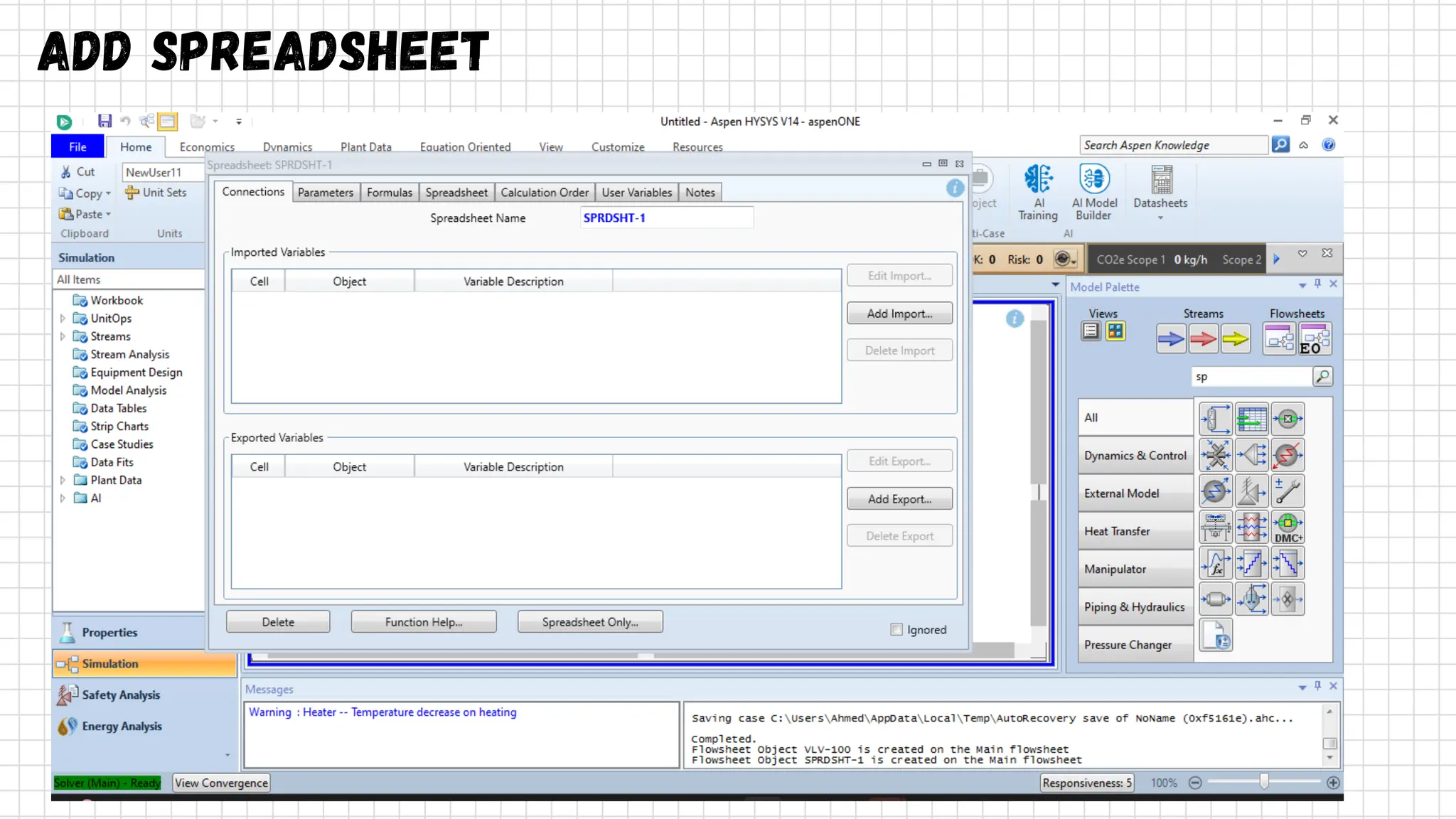This screenshot has width=1456, height=819.
Task: Select the Spreadsheet unit icon in palette
Action: coord(1251,419)
